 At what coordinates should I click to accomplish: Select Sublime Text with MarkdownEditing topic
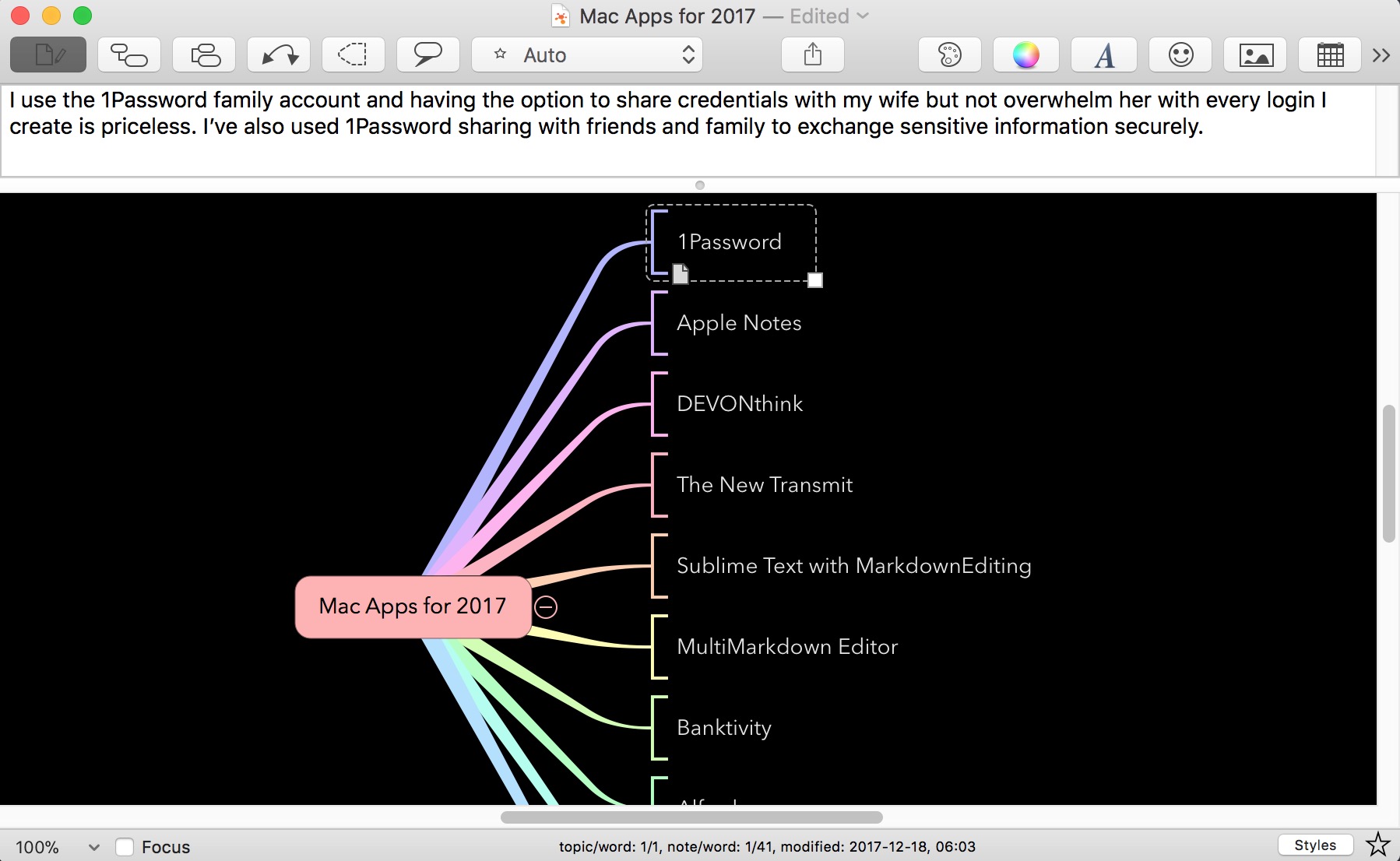(853, 566)
